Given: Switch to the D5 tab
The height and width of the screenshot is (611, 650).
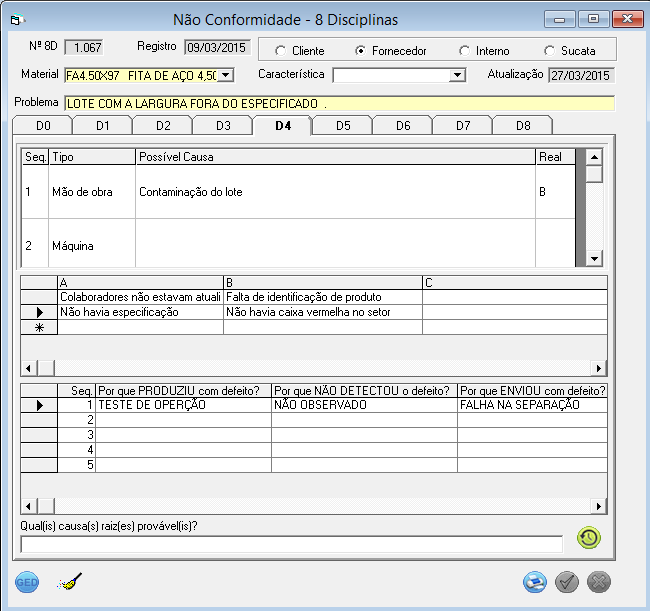Looking at the screenshot, I should [343, 126].
